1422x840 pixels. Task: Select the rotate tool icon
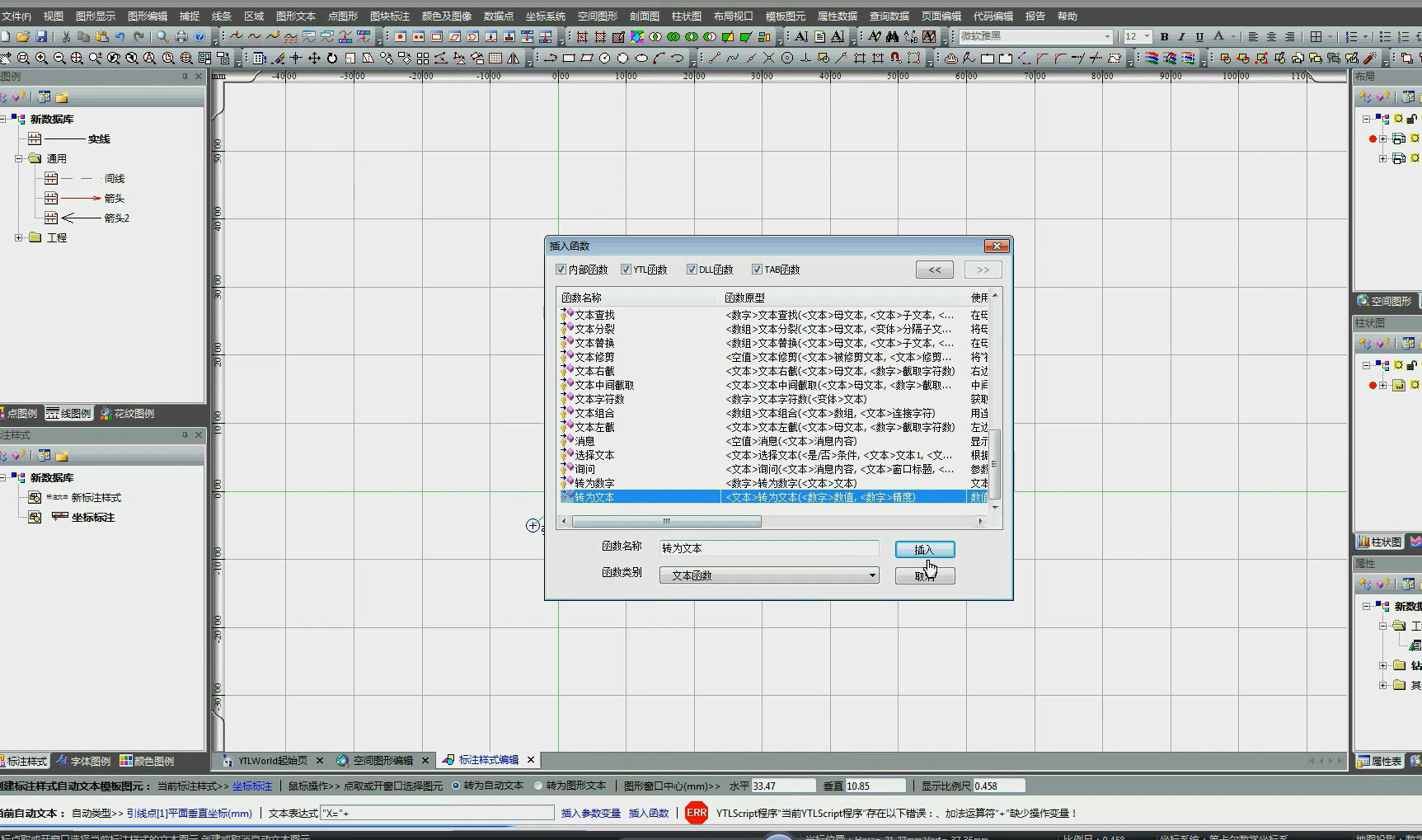[332, 58]
